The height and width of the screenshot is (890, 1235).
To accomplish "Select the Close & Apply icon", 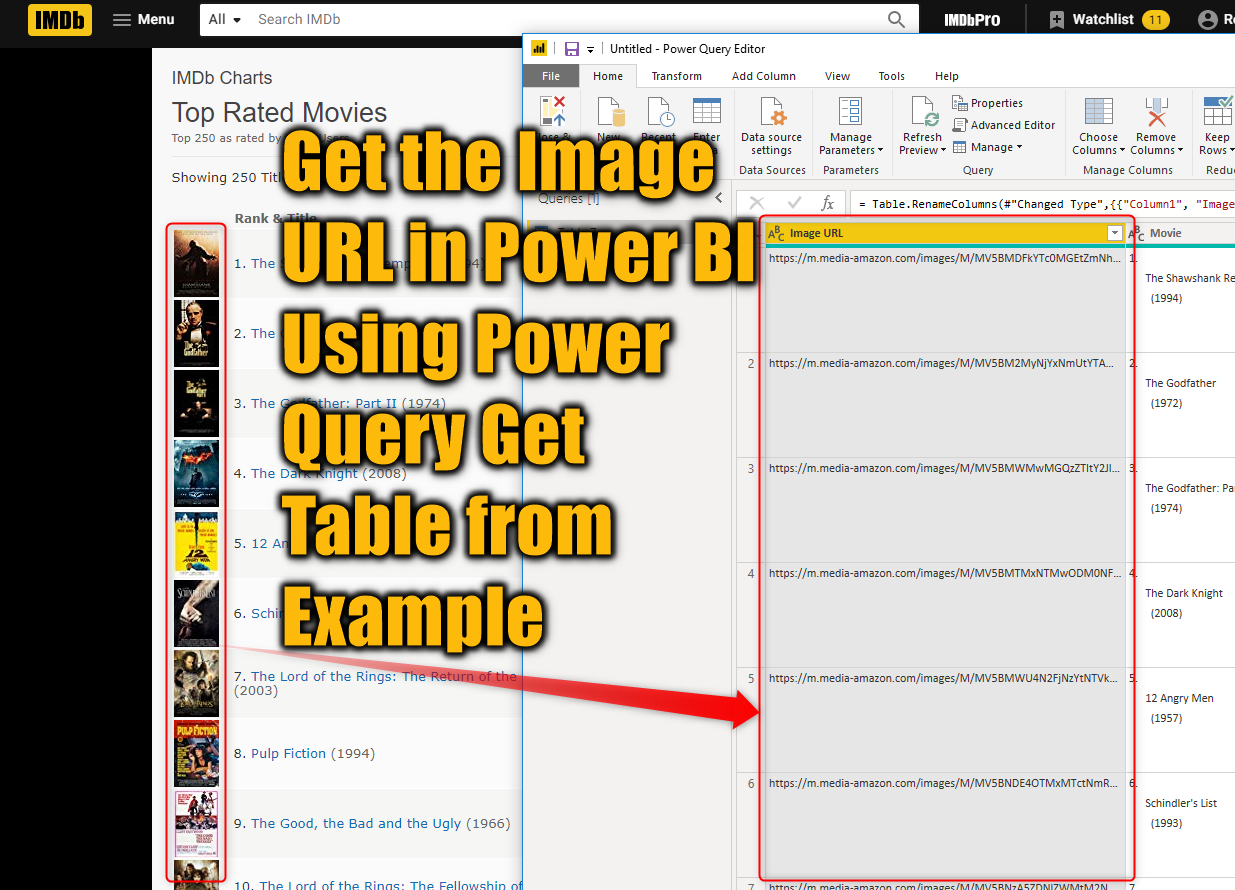I will [552, 112].
